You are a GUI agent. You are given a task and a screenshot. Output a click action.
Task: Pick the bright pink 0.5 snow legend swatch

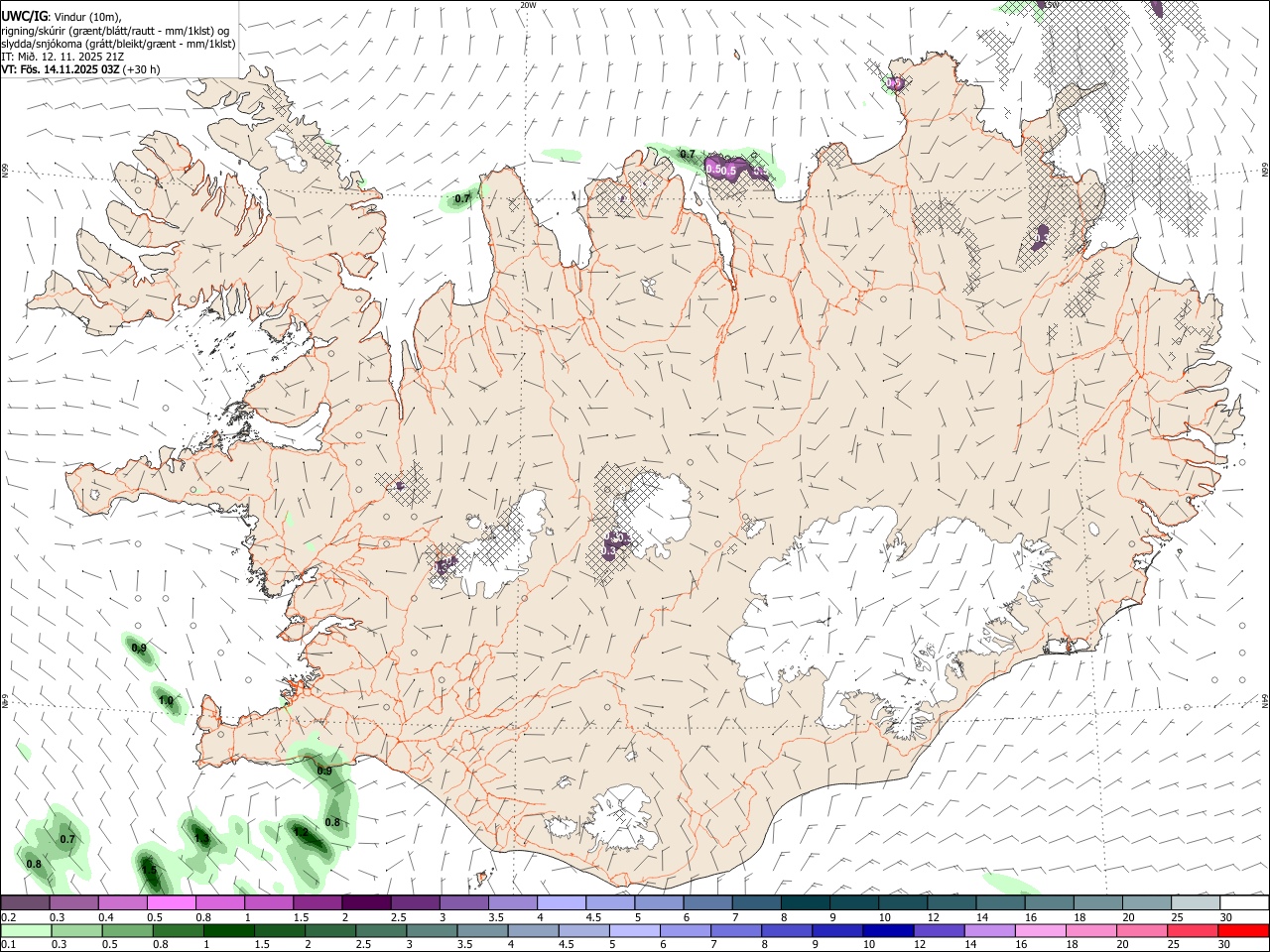click(x=171, y=902)
